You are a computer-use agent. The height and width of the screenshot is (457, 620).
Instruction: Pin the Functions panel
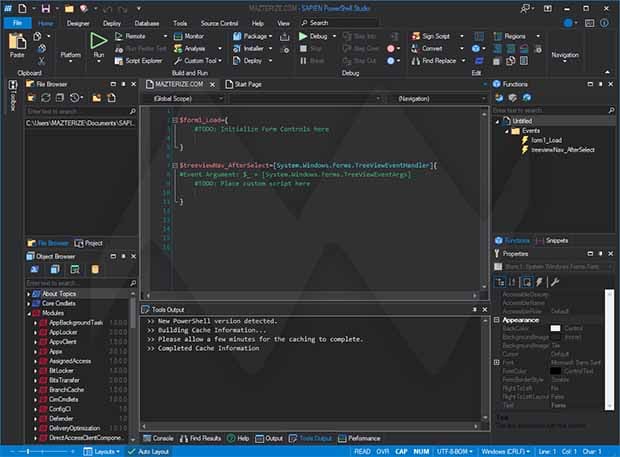point(600,84)
